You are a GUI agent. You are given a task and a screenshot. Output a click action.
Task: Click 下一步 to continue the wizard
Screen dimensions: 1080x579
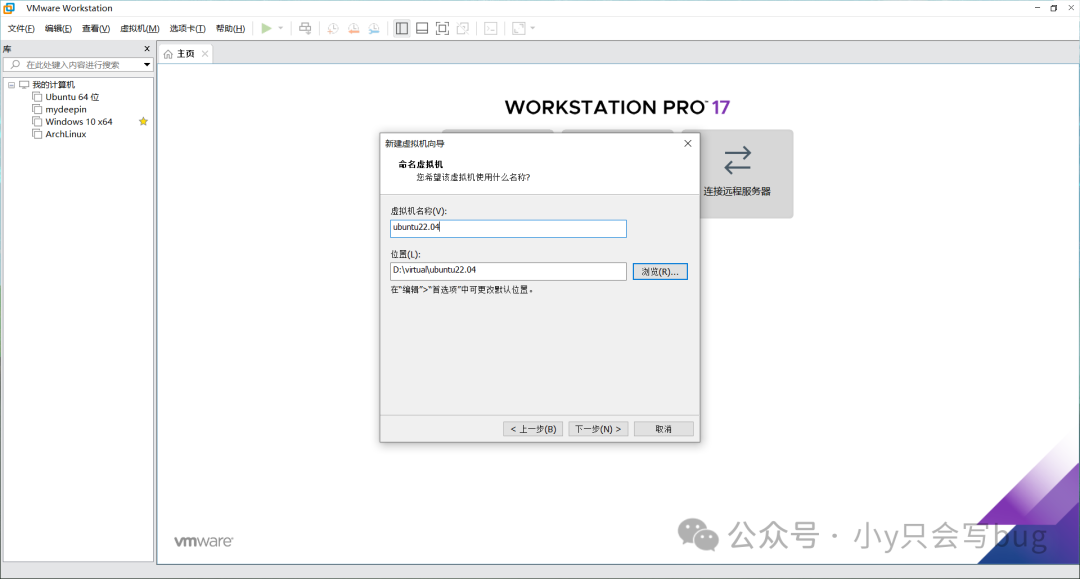tap(597, 428)
